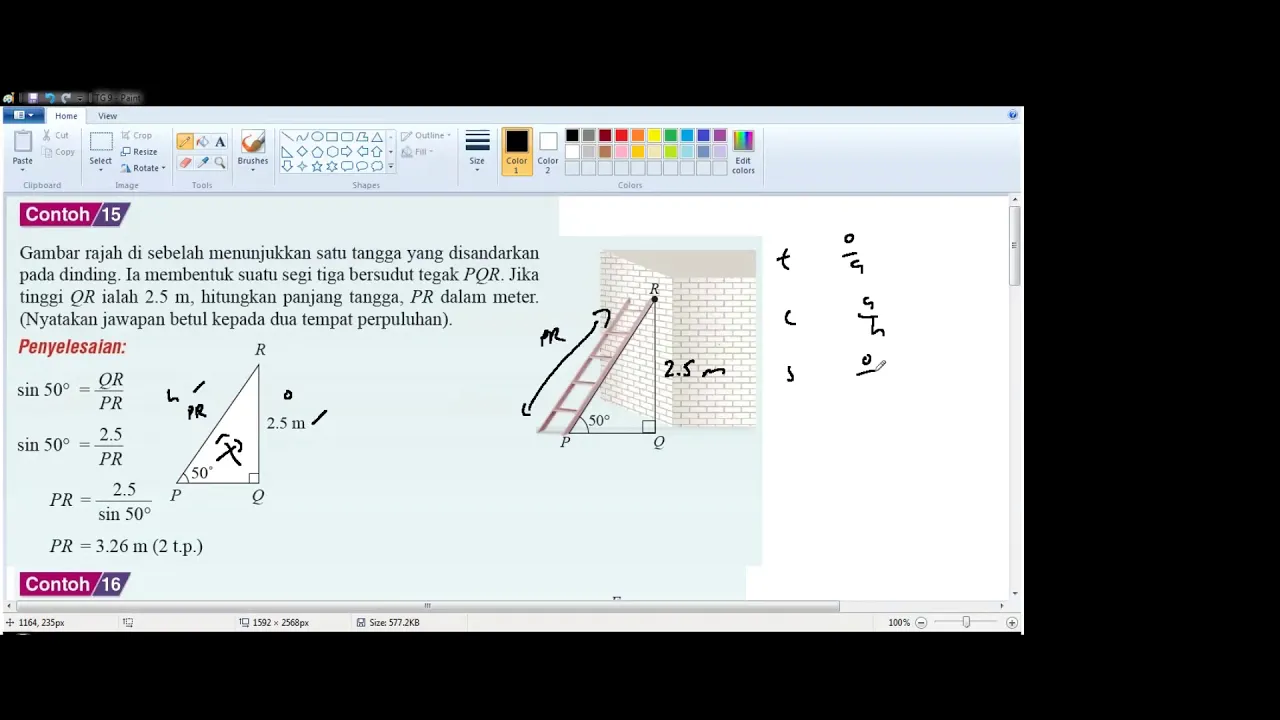Image resolution: width=1280 pixels, height=720 pixels.
Task: Click the 'Contoh 16' heading on the canvas
Action: [74, 584]
